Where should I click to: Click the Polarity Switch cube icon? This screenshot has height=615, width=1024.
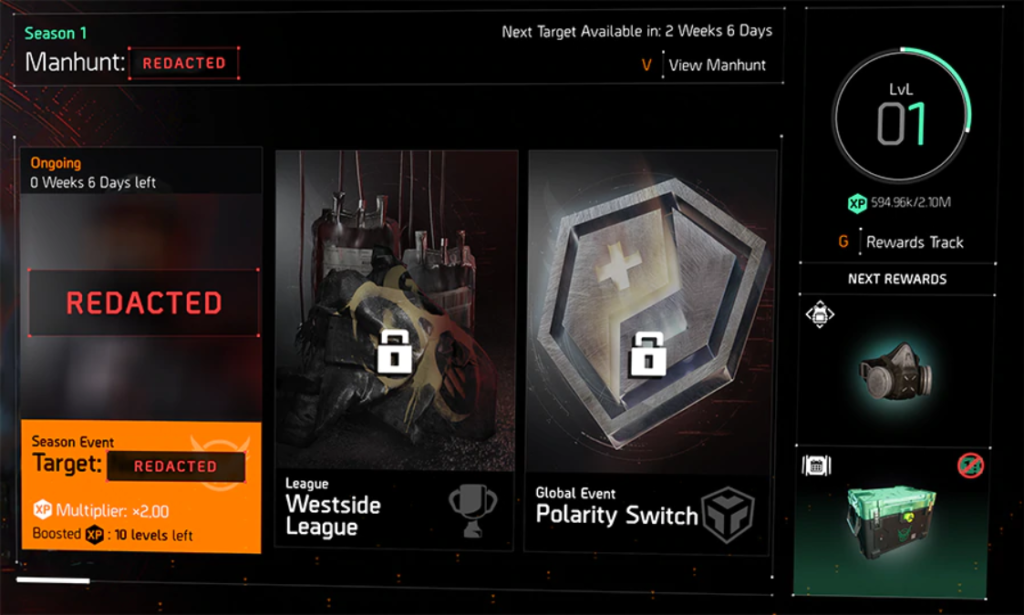728,515
